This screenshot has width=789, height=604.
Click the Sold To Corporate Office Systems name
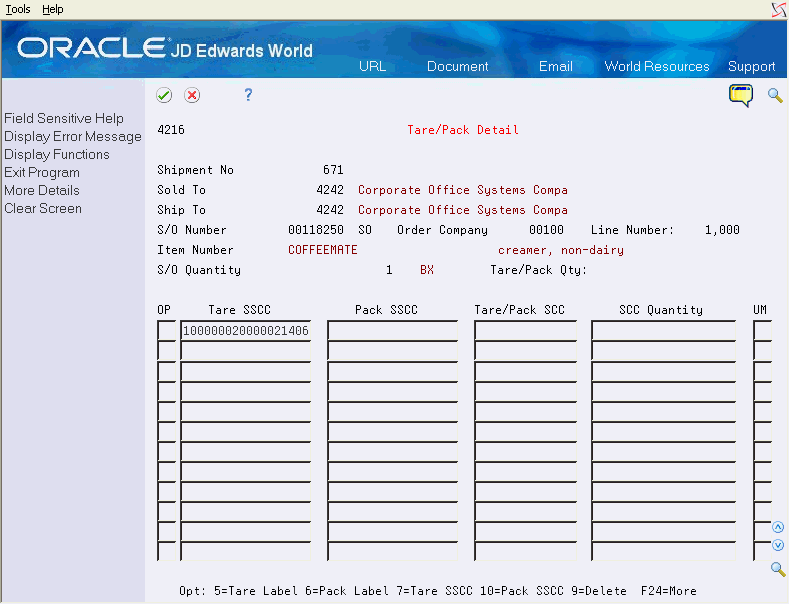click(462, 190)
